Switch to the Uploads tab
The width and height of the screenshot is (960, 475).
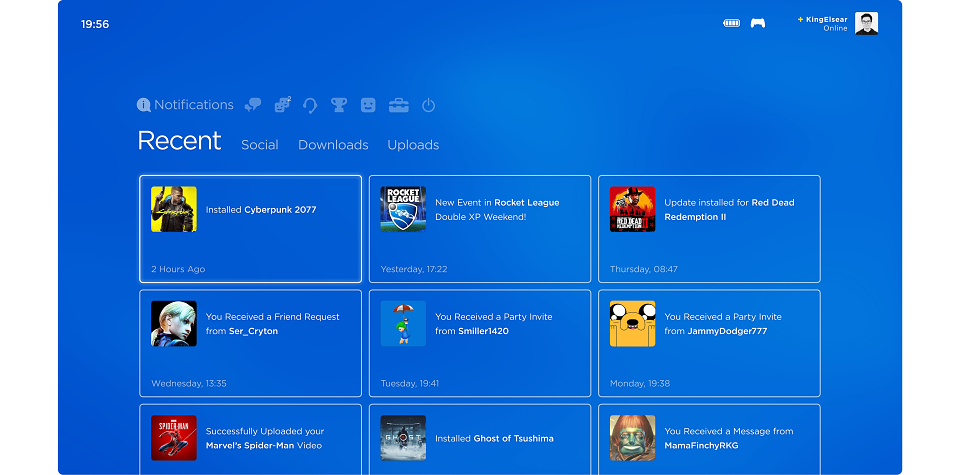pos(413,145)
